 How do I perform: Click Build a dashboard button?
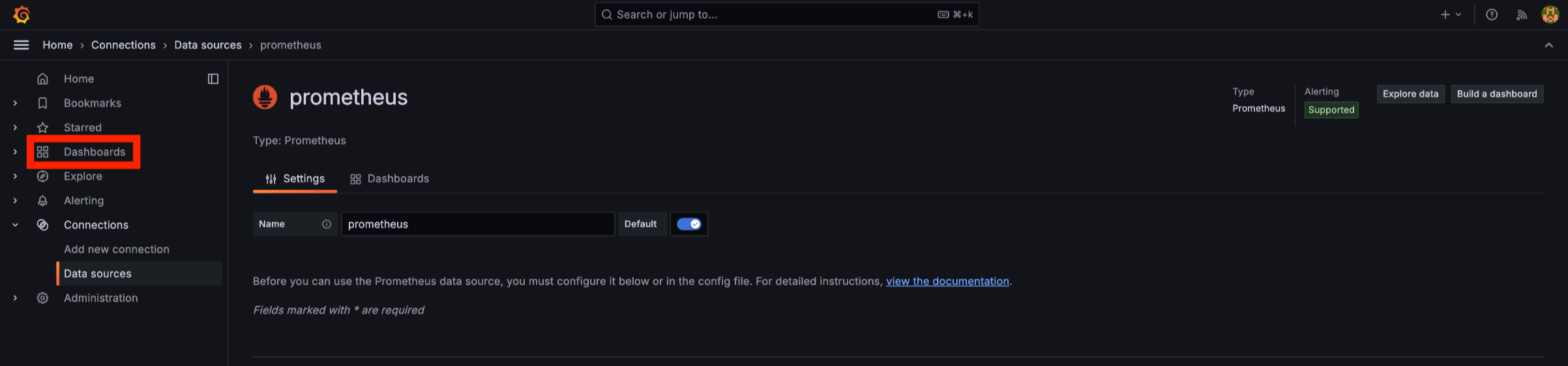pyautogui.click(x=1497, y=94)
